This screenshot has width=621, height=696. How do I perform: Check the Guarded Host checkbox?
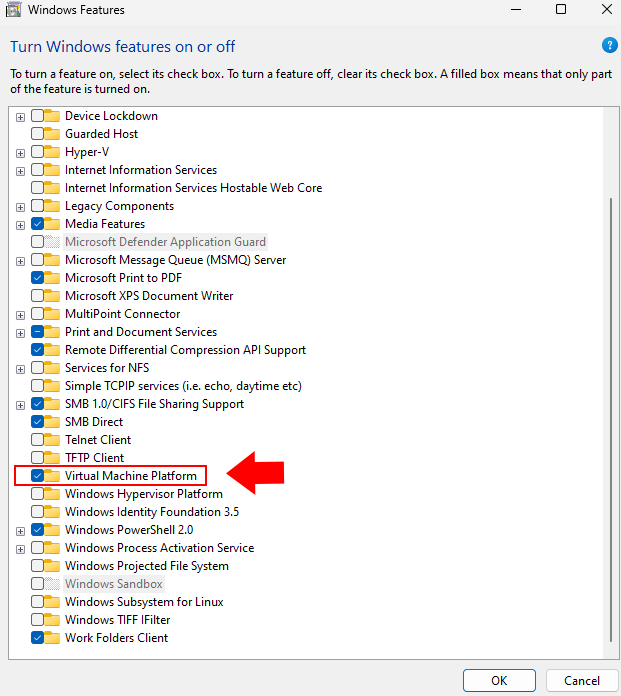coord(37,134)
